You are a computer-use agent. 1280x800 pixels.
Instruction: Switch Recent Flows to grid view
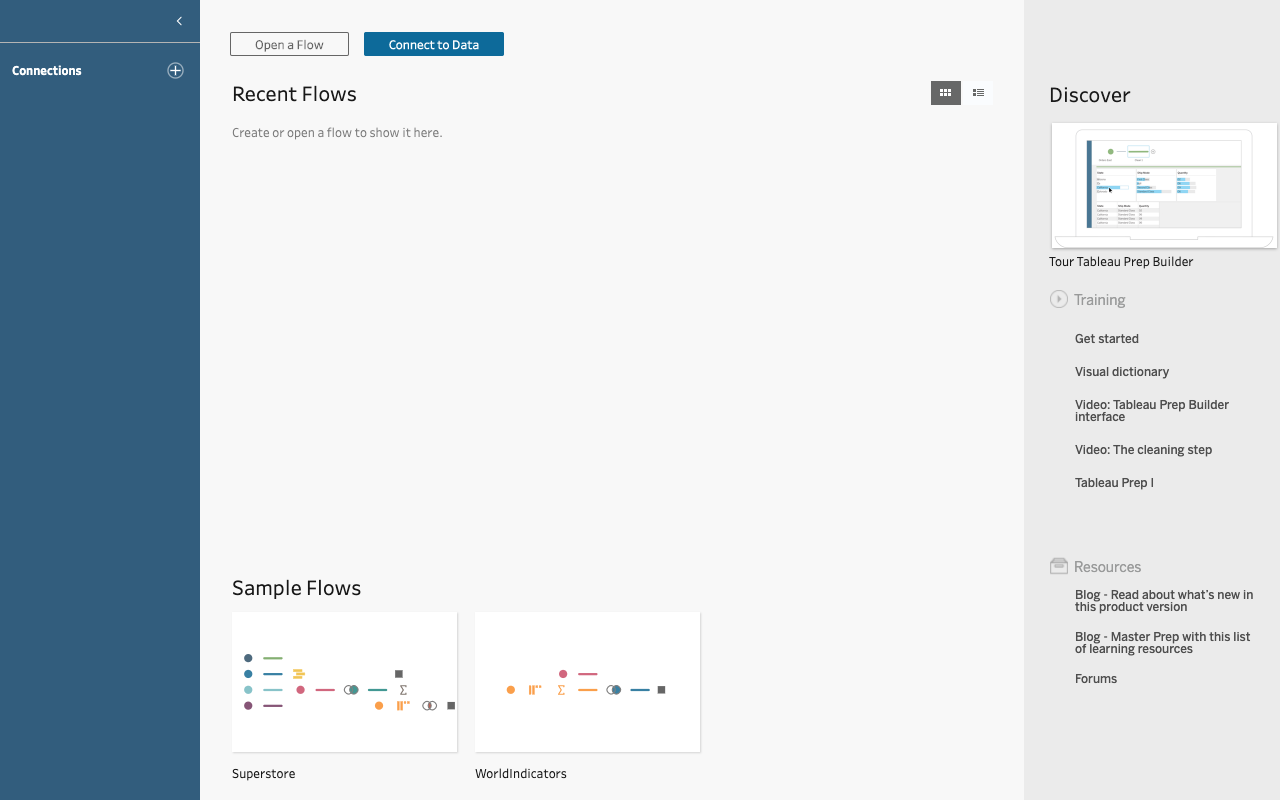946,93
